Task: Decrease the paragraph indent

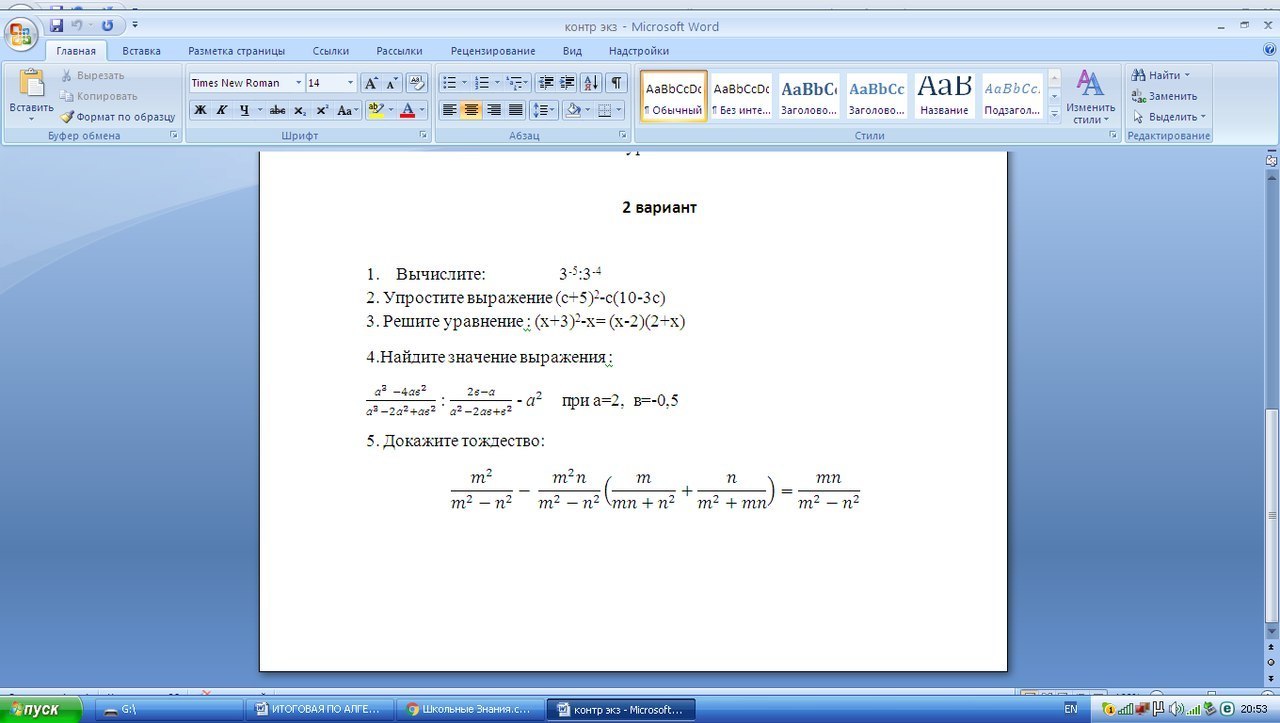Action: click(546, 83)
